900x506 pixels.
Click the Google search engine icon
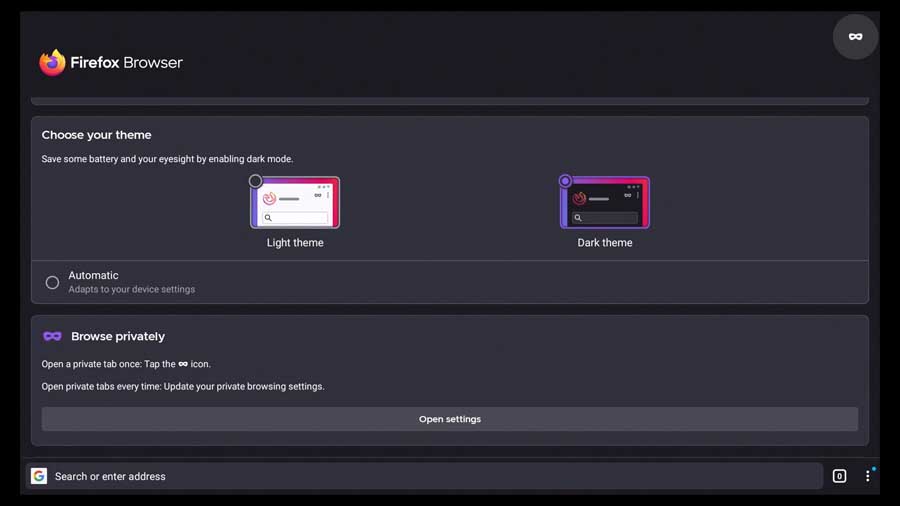pos(39,476)
